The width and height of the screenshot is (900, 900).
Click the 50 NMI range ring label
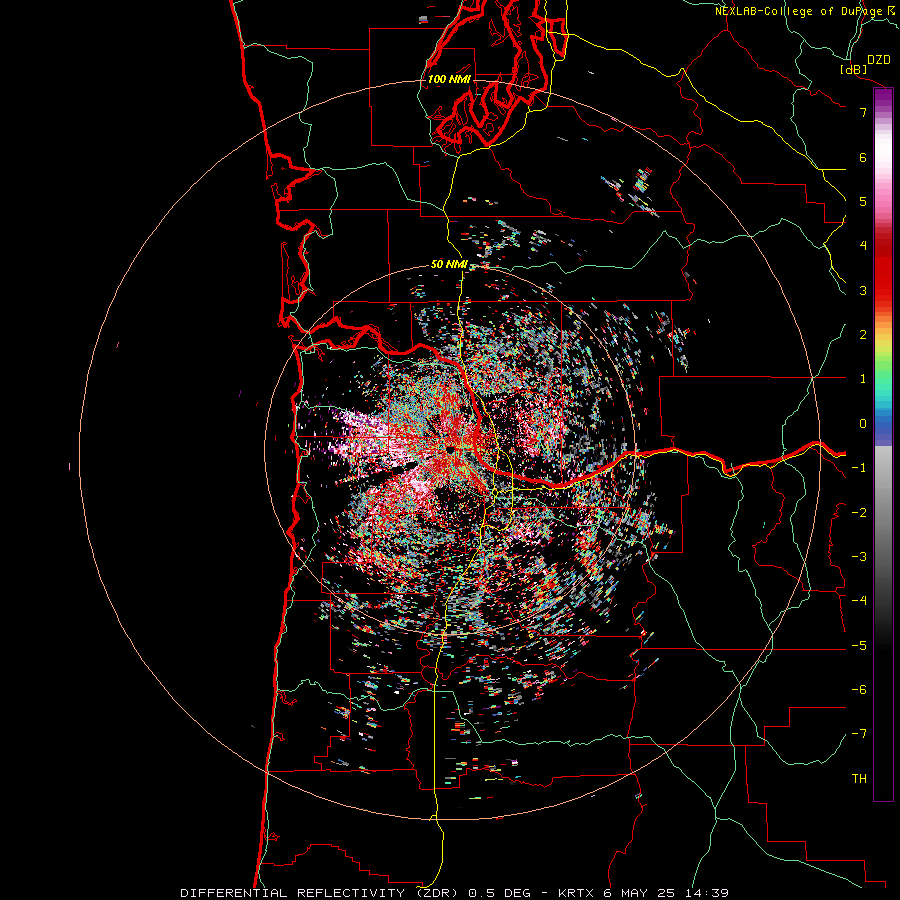coord(449,264)
